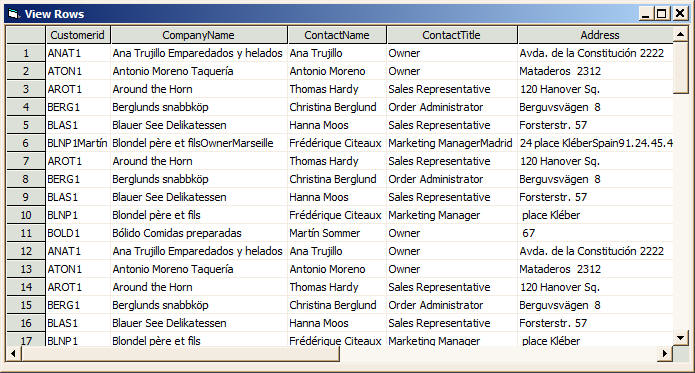Select row header 5
Viewport: 695px width, 373px height.
click(x=26, y=125)
